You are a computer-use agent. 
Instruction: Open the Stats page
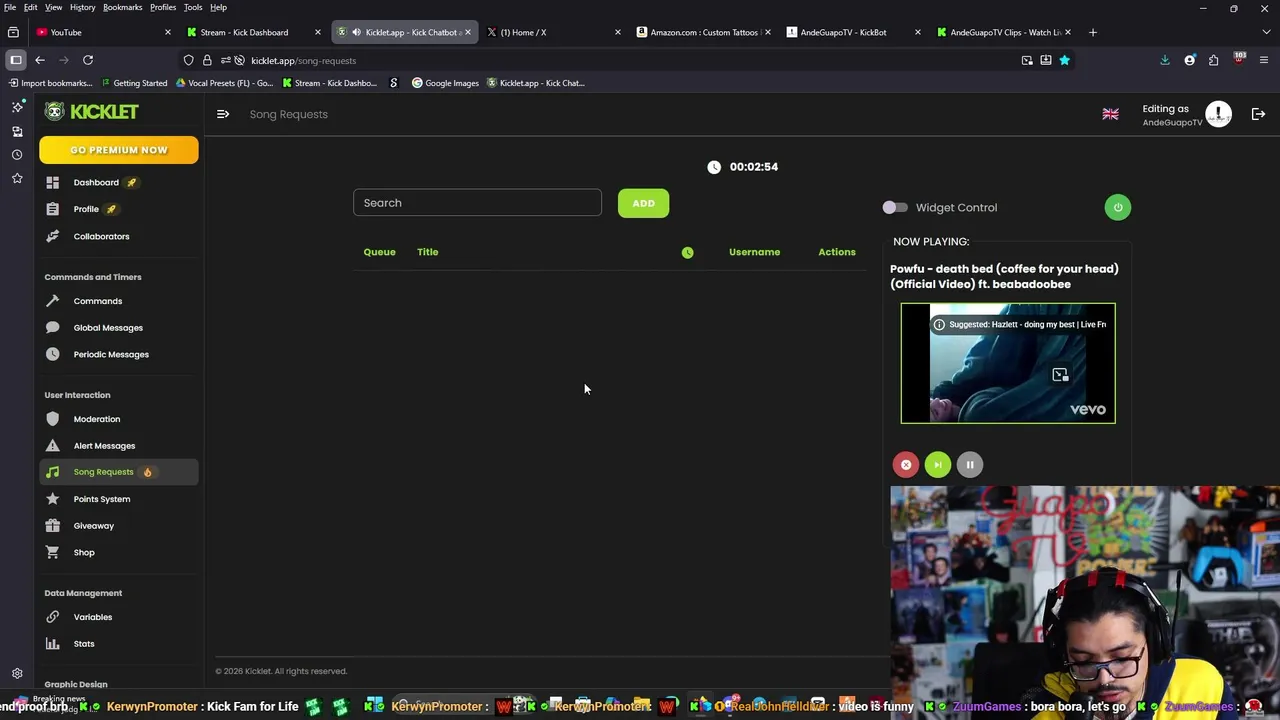coord(118,644)
